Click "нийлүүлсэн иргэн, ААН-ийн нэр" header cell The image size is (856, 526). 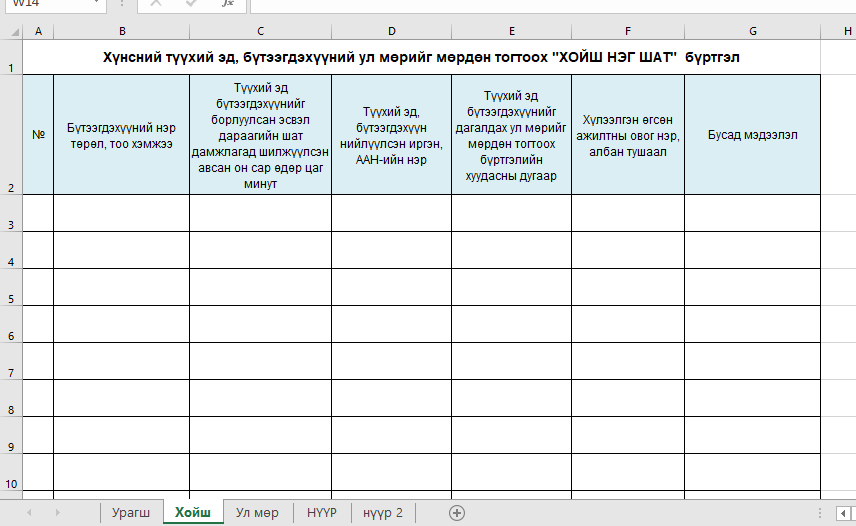[x=391, y=135]
